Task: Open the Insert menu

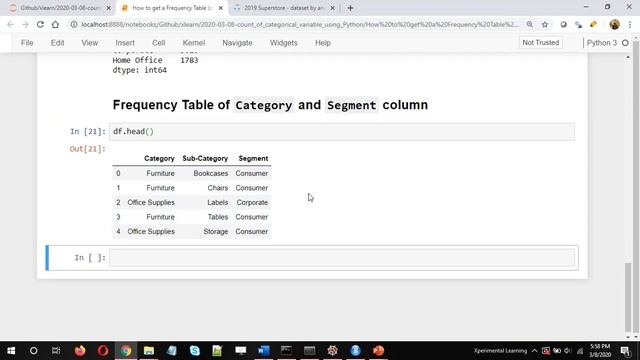Action: point(125,43)
